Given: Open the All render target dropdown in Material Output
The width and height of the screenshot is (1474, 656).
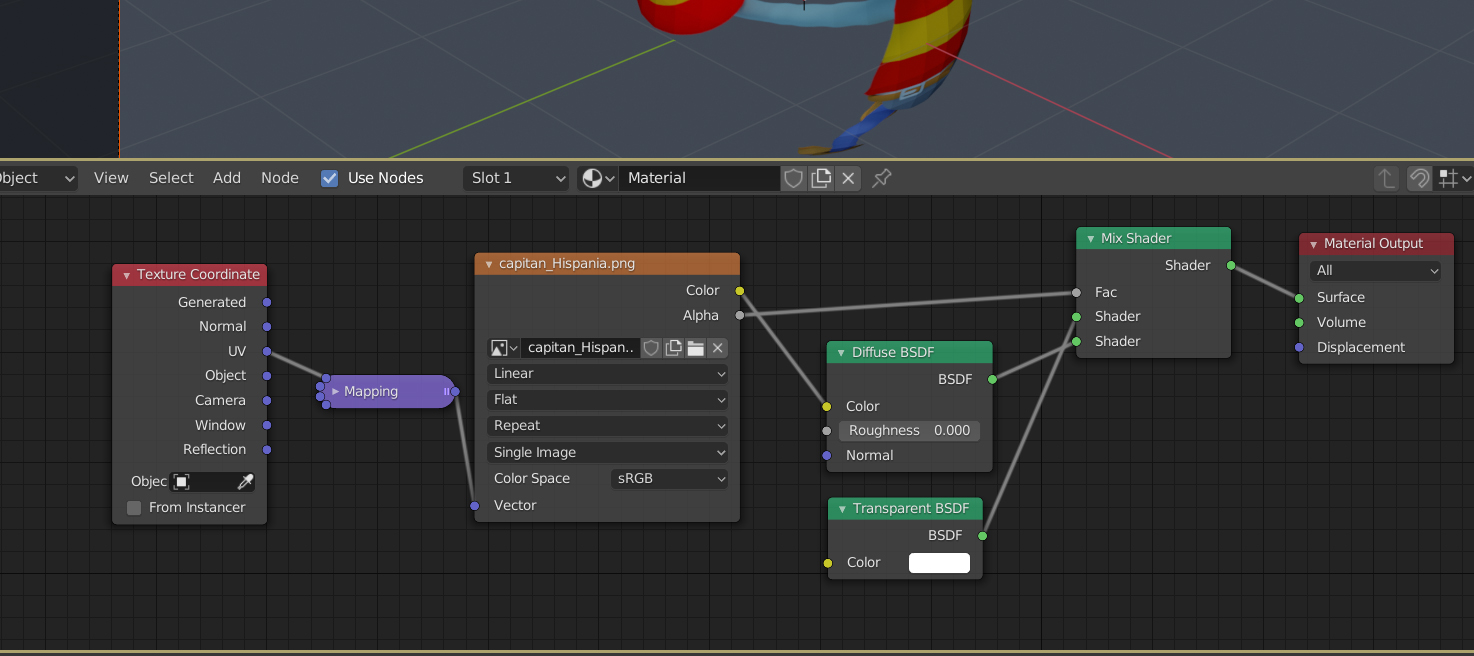Looking at the screenshot, I should [x=1376, y=271].
